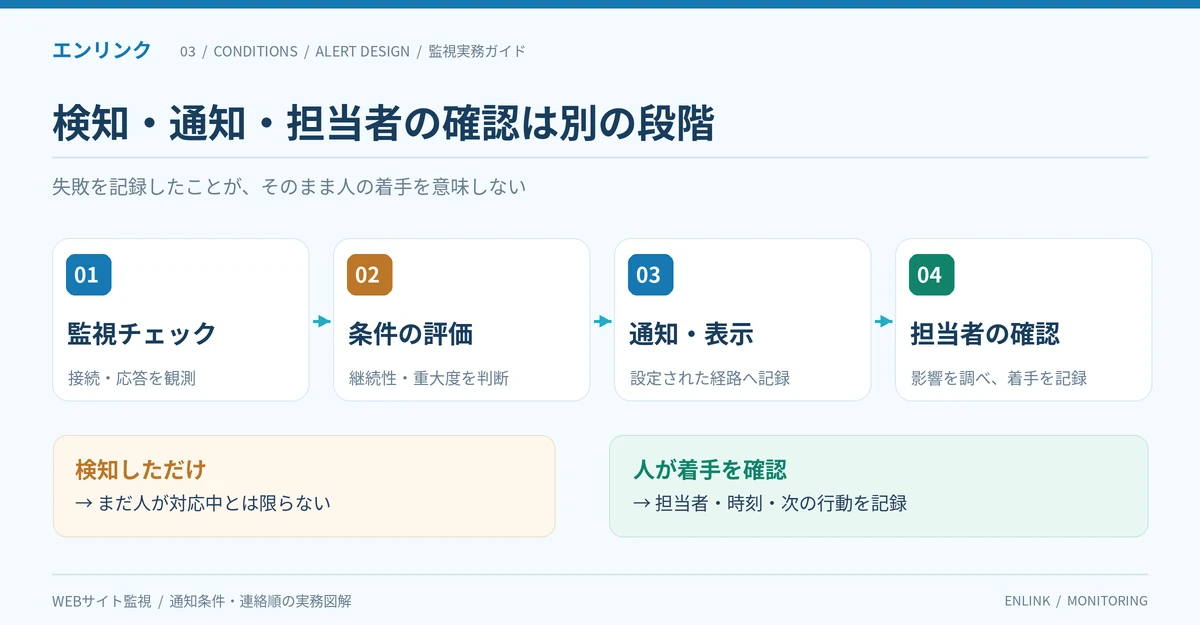
Task: Select the line 担当者・時刻・次の行動を記録
Action: (781, 503)
